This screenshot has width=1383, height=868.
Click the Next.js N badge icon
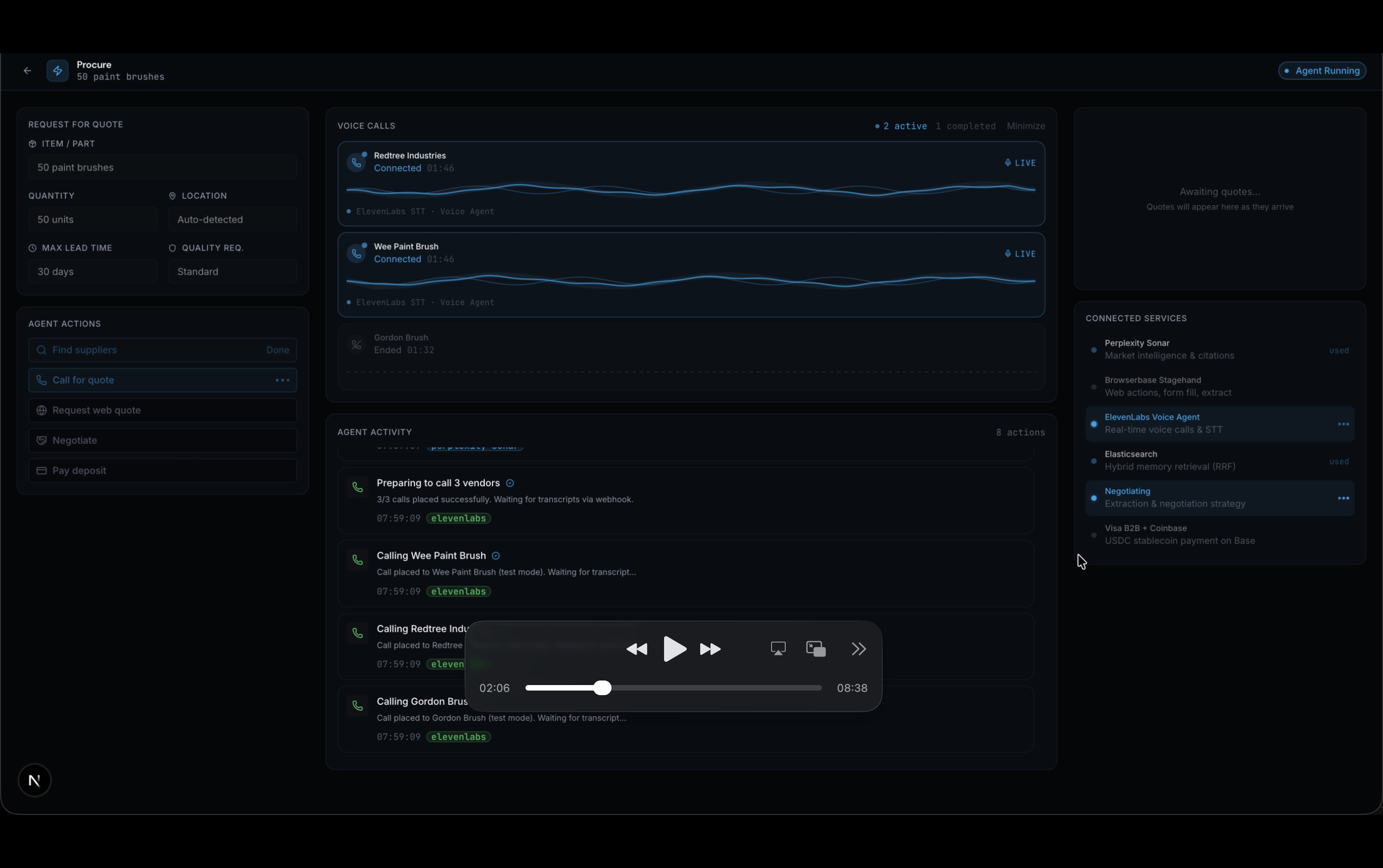coord(34,780)
